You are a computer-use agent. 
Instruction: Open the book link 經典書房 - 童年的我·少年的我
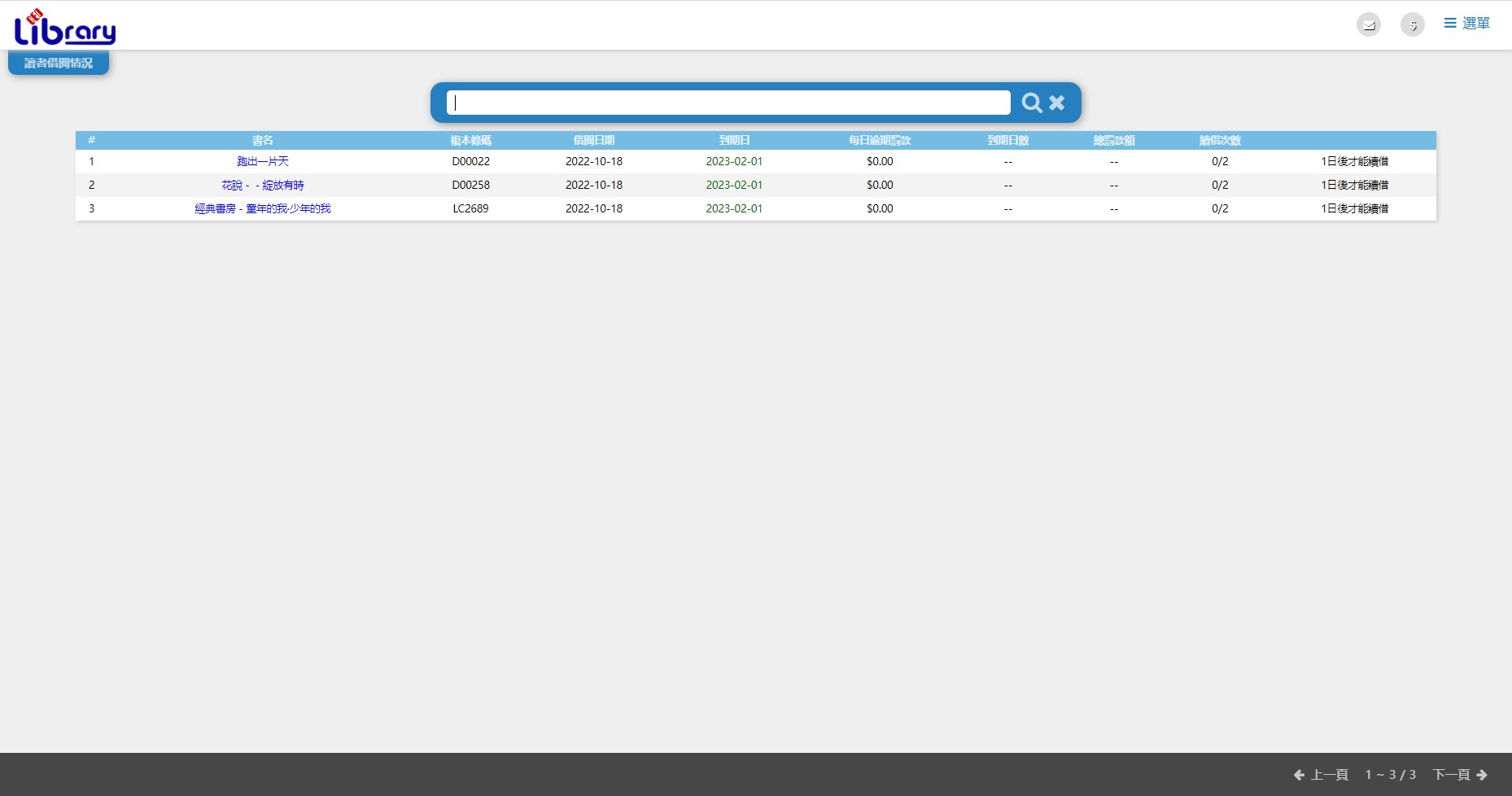pos(263,209)
